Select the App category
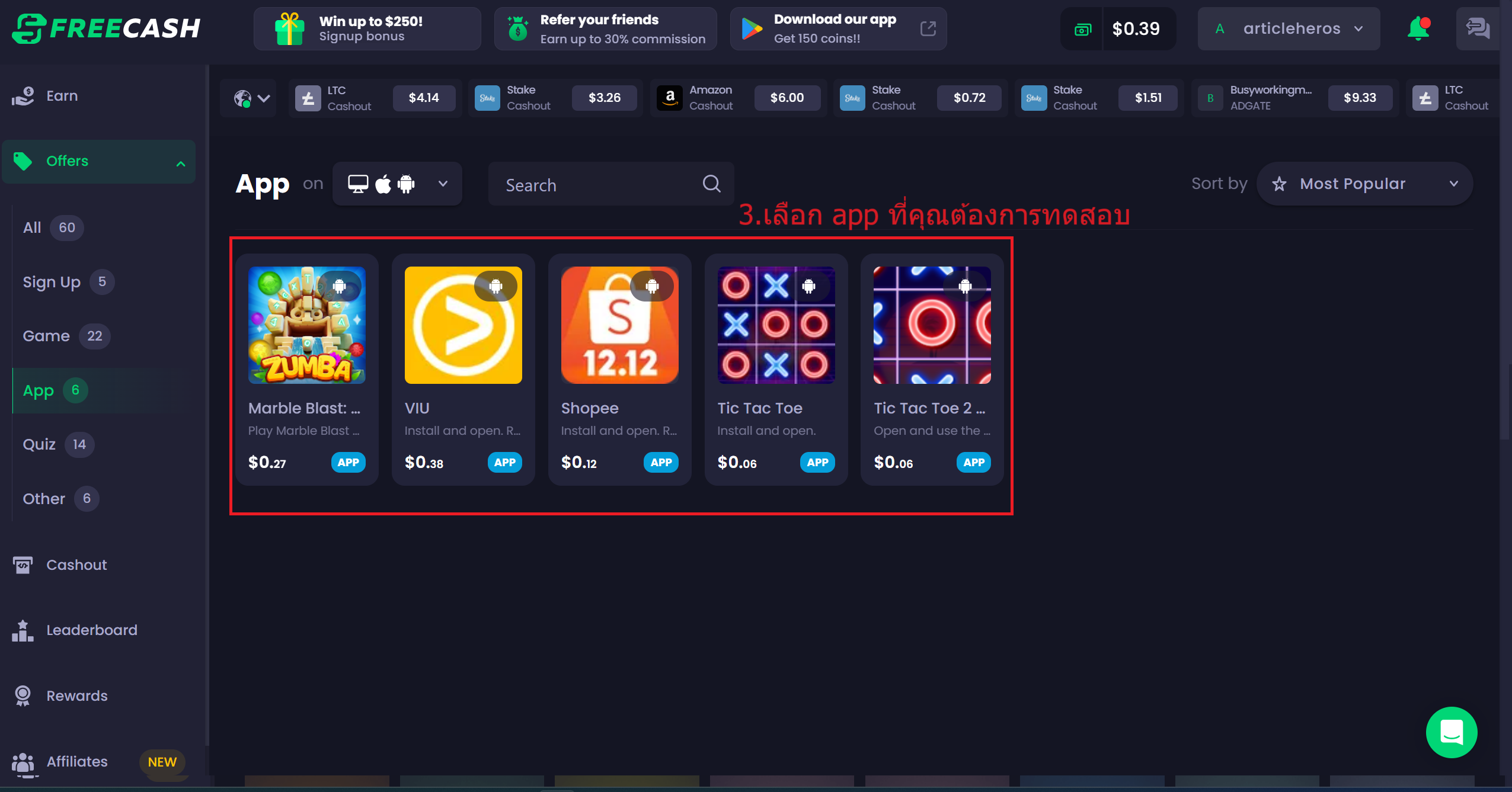 coord(55,390)
